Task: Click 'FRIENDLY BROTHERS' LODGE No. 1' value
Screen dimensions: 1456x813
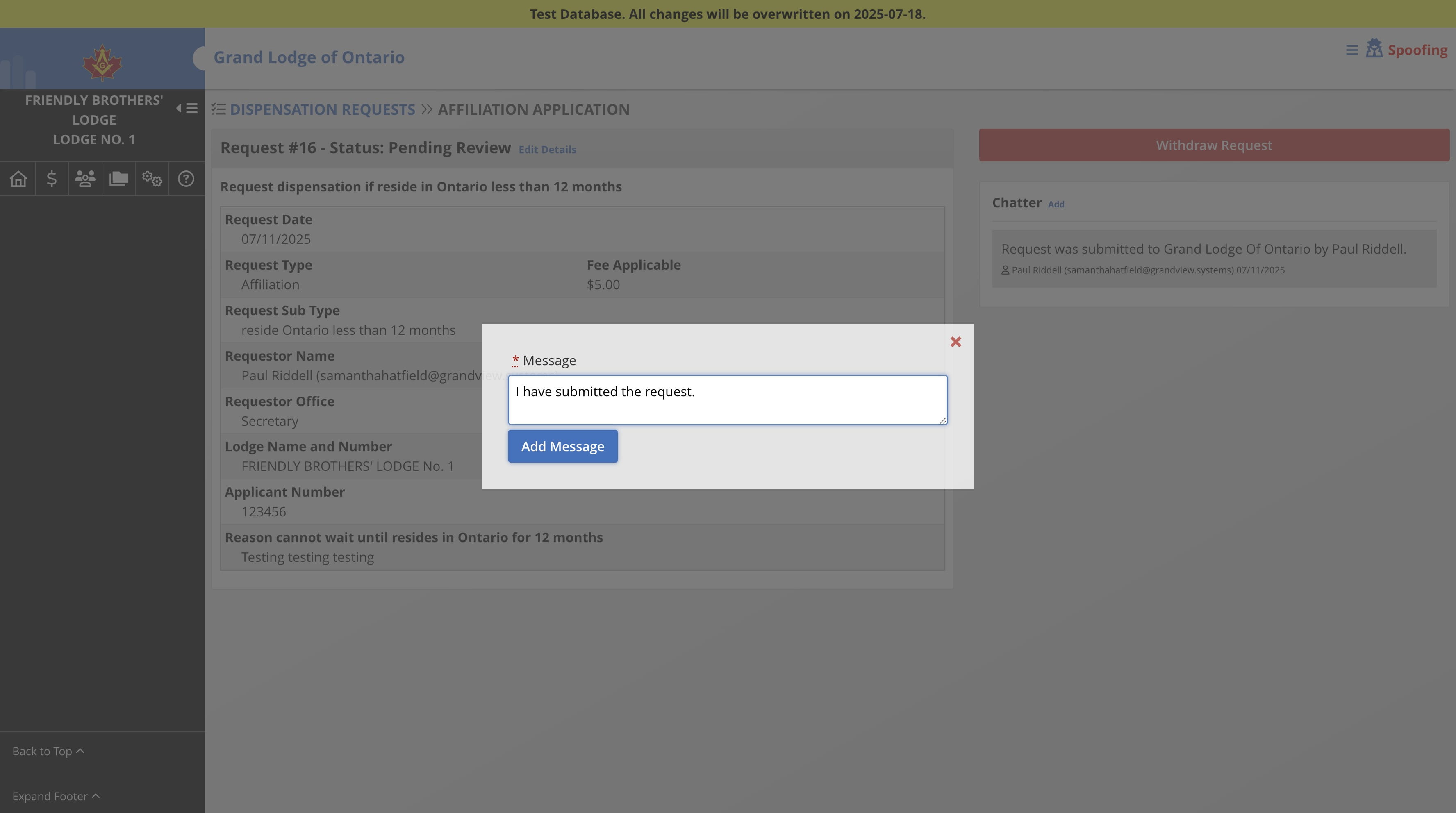Action: [348, 467]
